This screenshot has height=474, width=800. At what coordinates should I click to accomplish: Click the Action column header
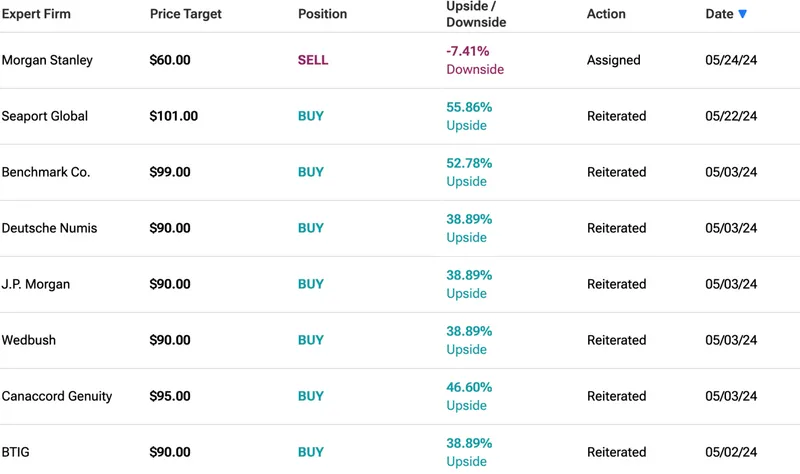(x=606, y=14)
